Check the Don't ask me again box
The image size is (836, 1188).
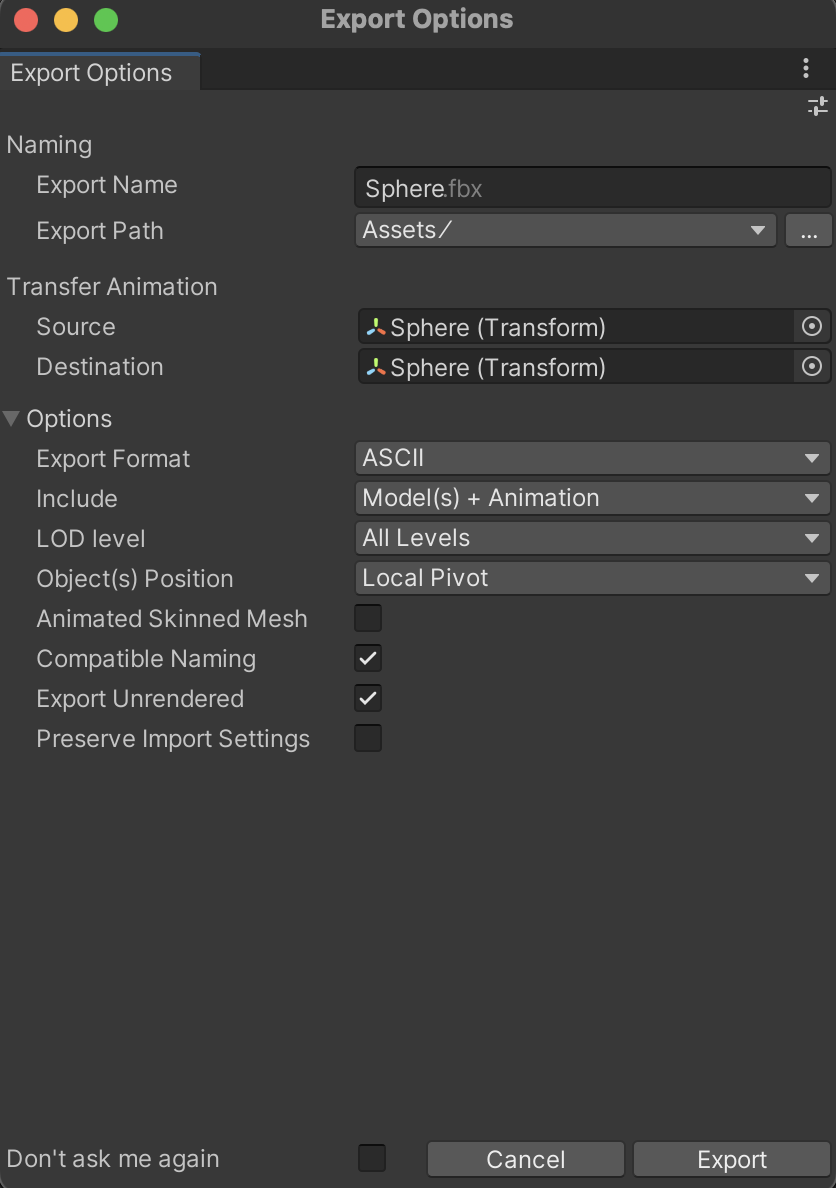point(372,1158)
